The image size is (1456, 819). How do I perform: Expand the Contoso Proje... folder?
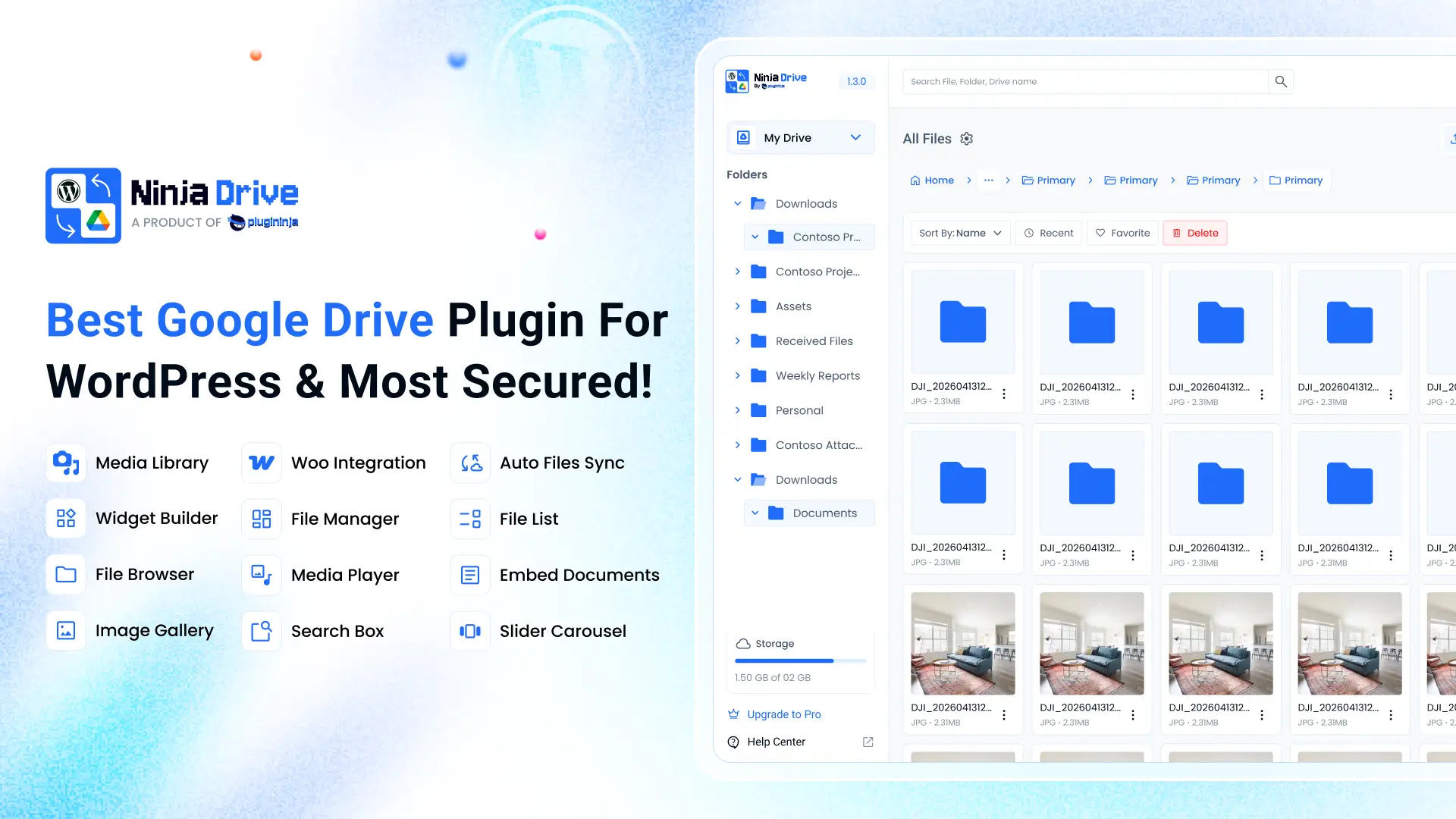(x=738, y=271)
